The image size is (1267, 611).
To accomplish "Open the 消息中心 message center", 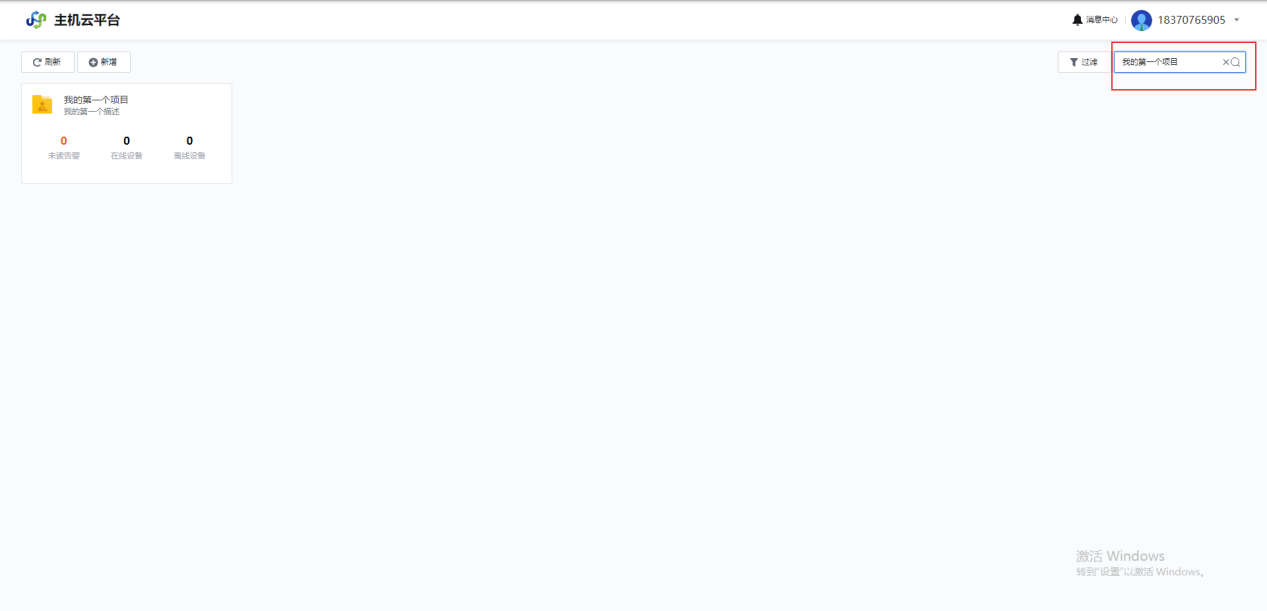I will click(x=1102, y=20).
